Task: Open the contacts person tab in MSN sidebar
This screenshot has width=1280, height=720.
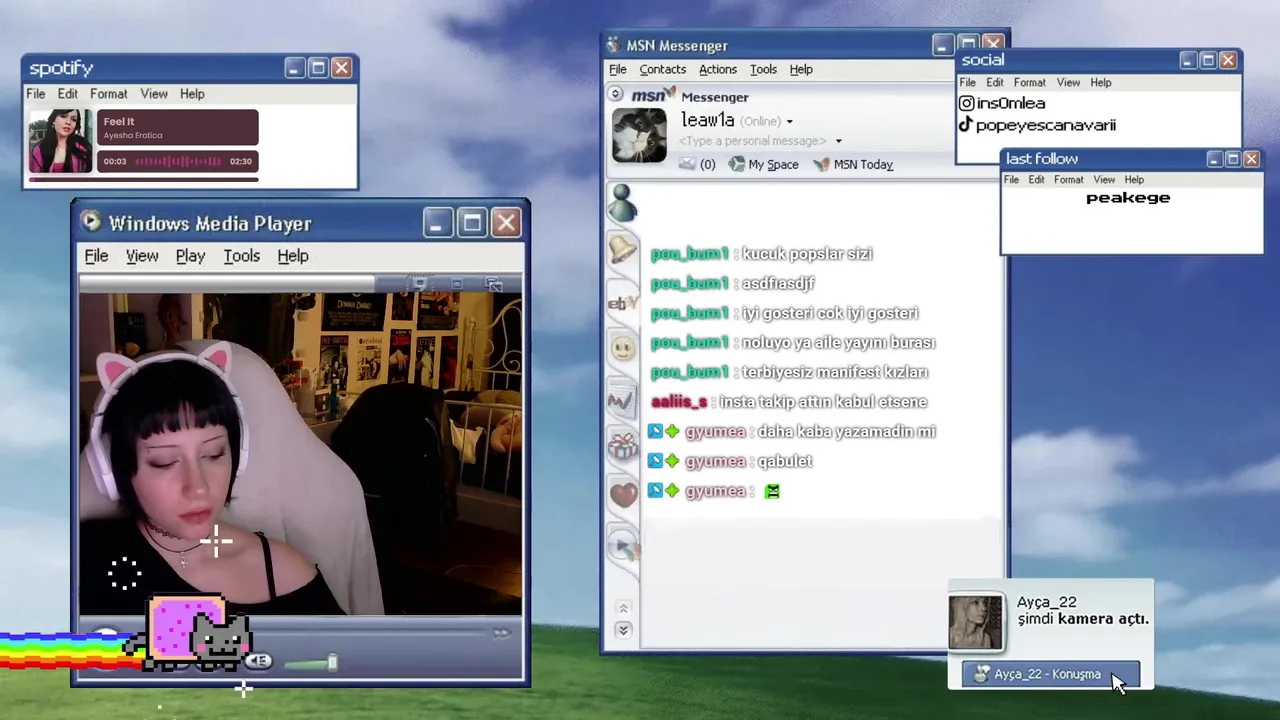Action: pos(622,203)
